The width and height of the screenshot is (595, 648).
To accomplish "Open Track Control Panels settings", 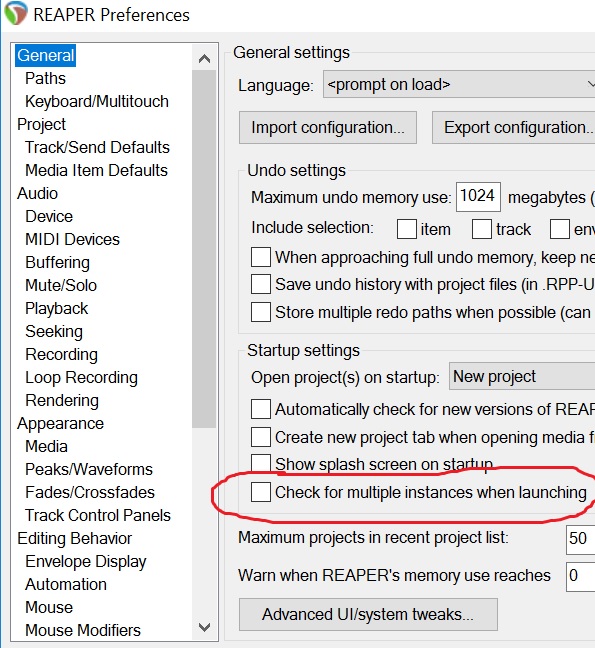I will [x=98, y=515].
